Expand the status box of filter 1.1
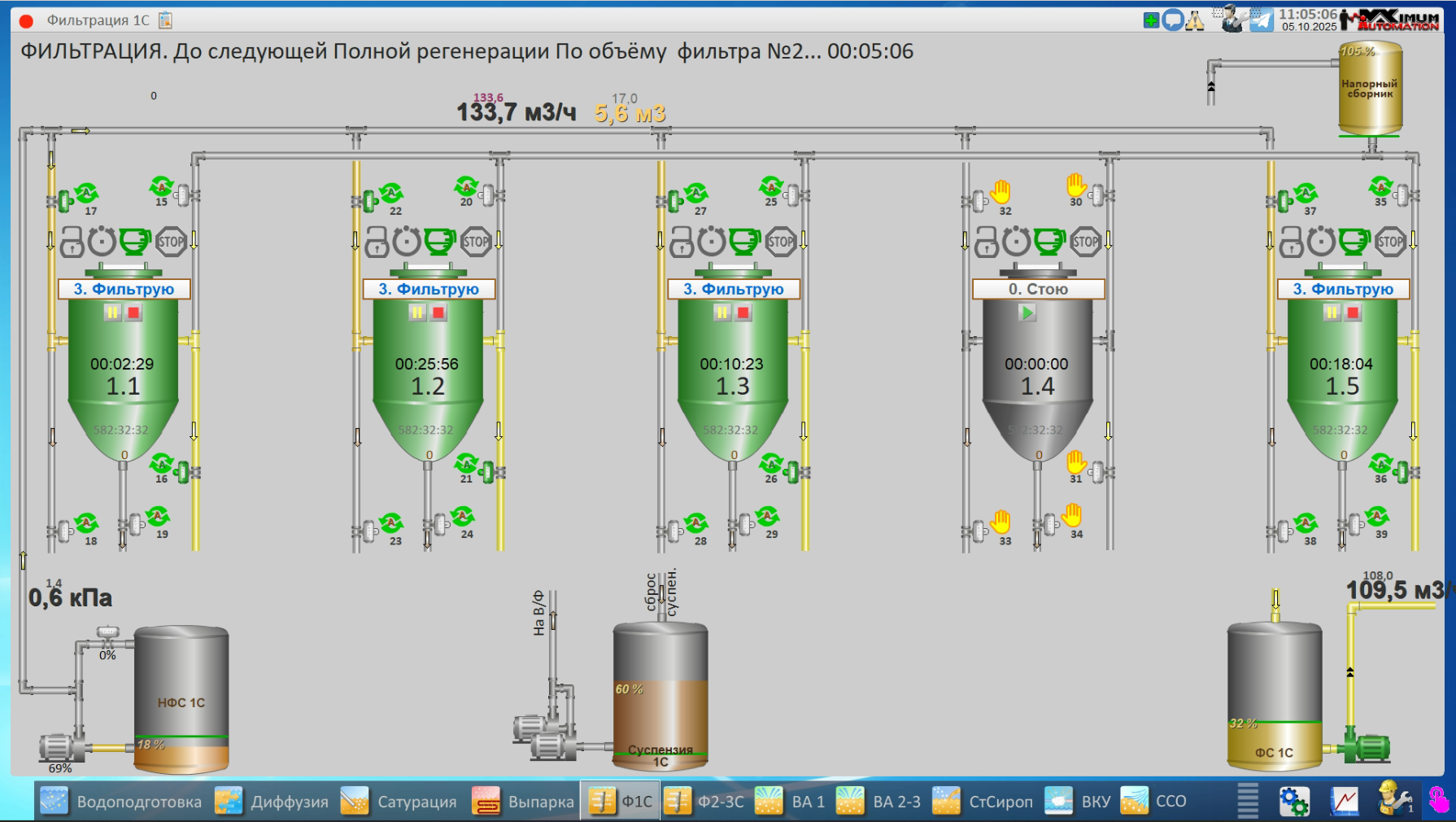The image size is (1456, 822). pyautogui.click(x=124, y=289)
